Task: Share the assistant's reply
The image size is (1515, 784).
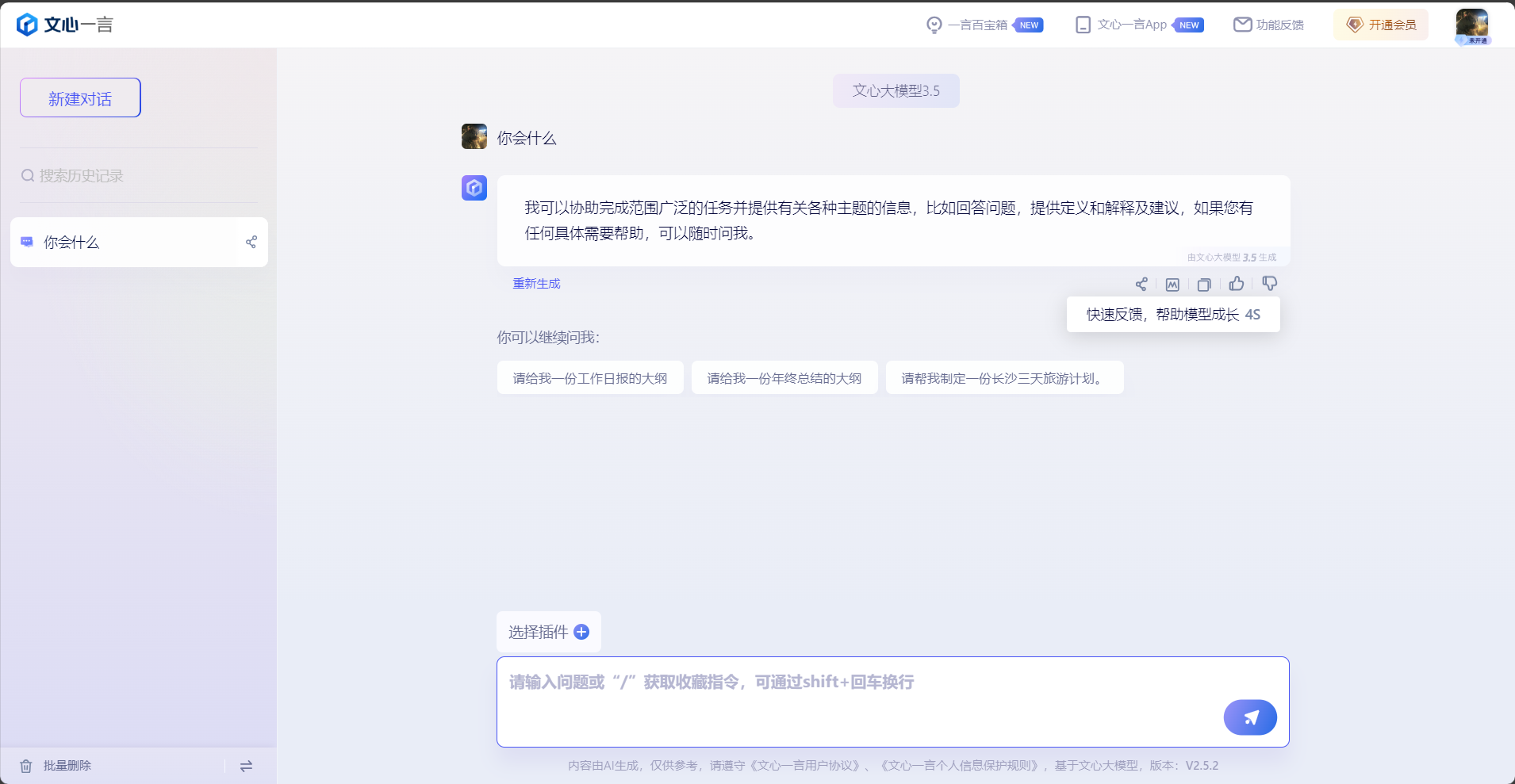Action: tap(1141, 284)
